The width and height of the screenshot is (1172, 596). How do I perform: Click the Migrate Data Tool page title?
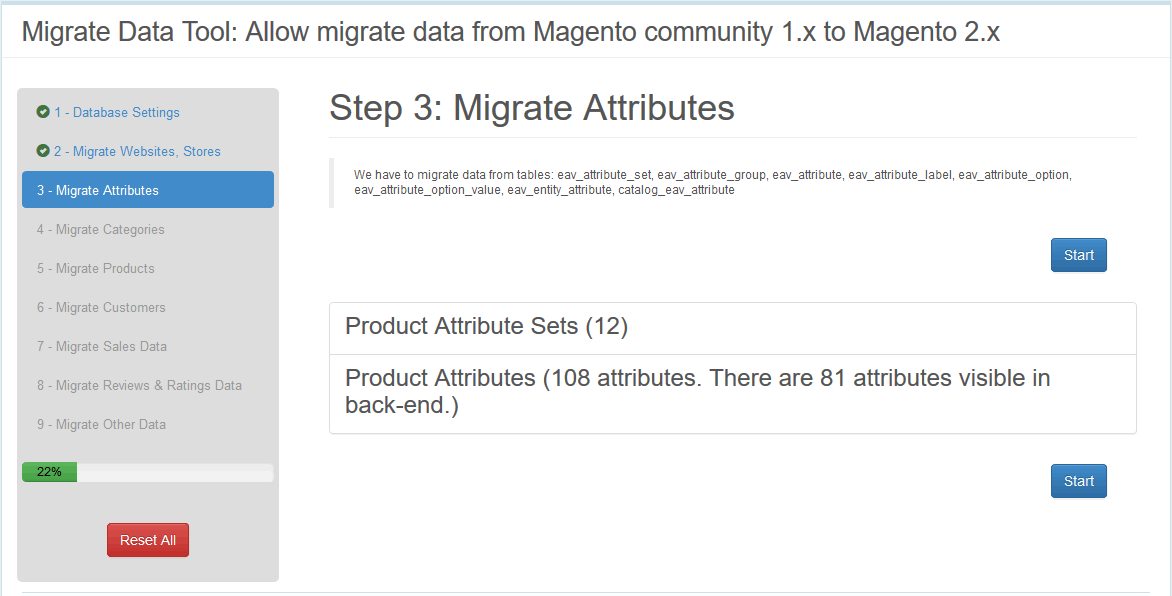[510, 32]
